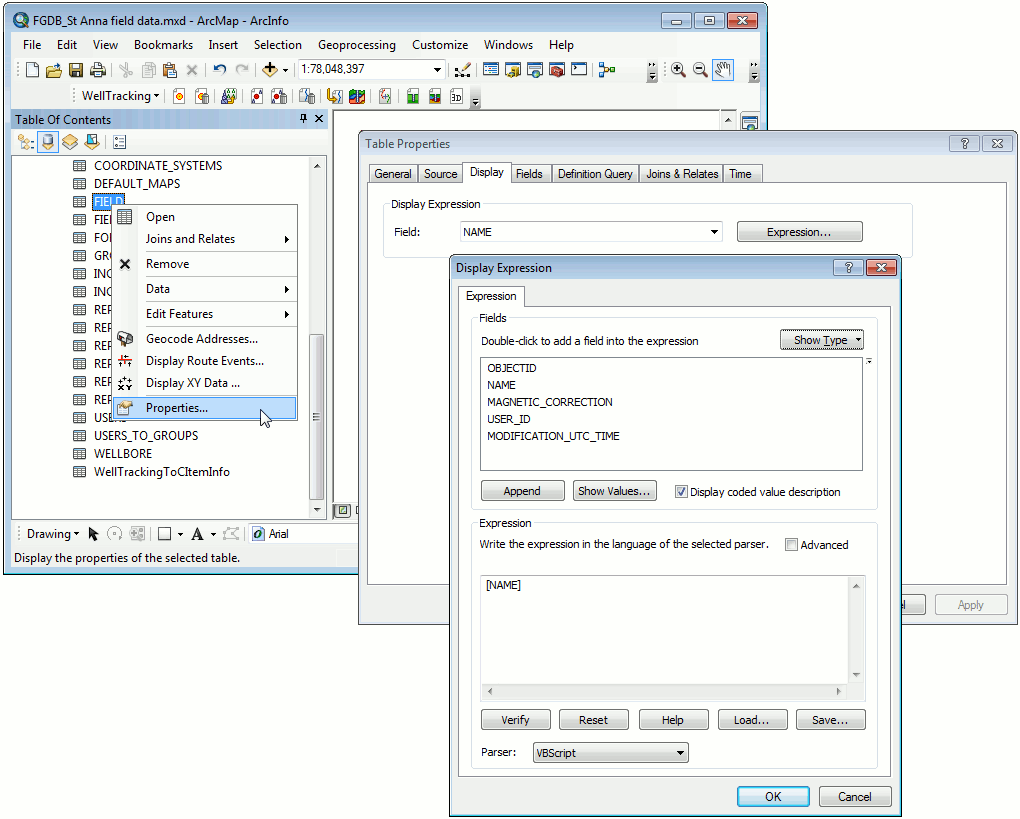Viewport: 1020px width, 819px height.
Task: Choose Properties... in the context menu
Action: tap(205, 408)
